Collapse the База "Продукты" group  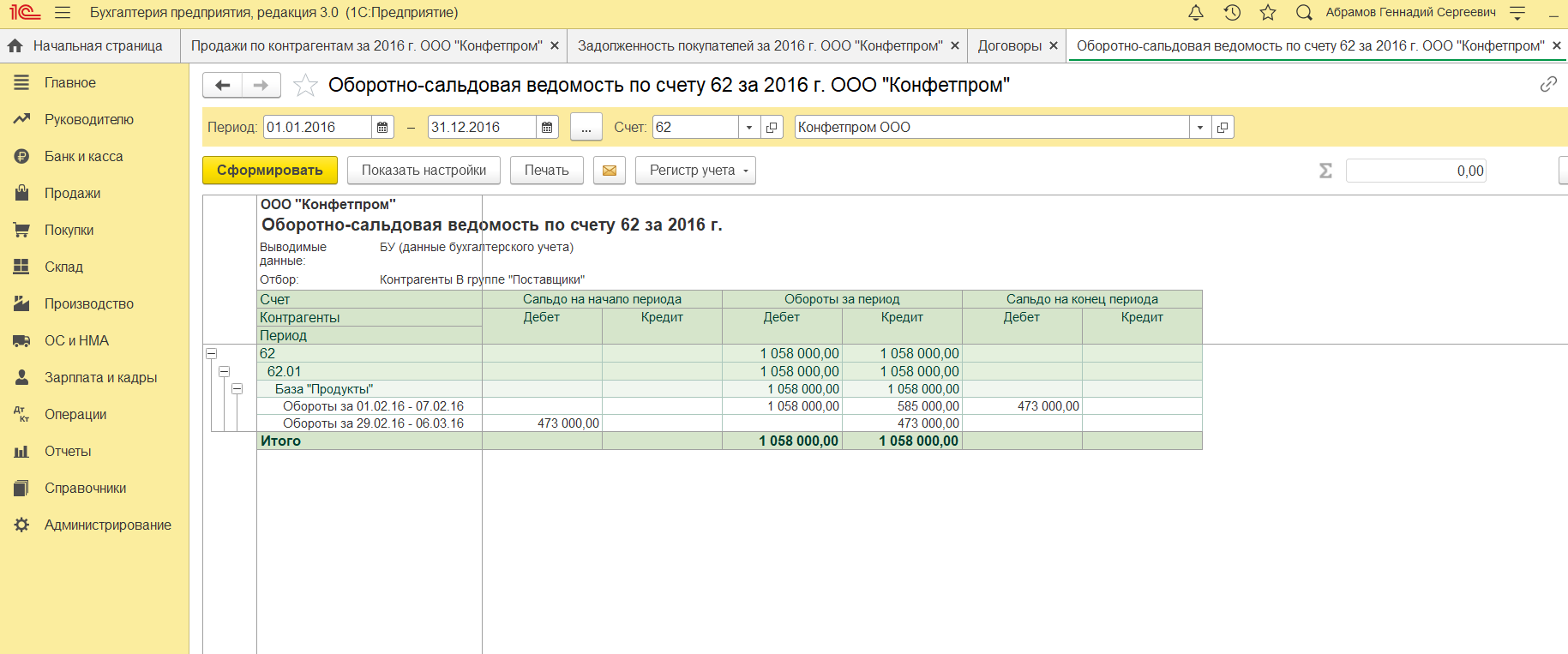237,389
